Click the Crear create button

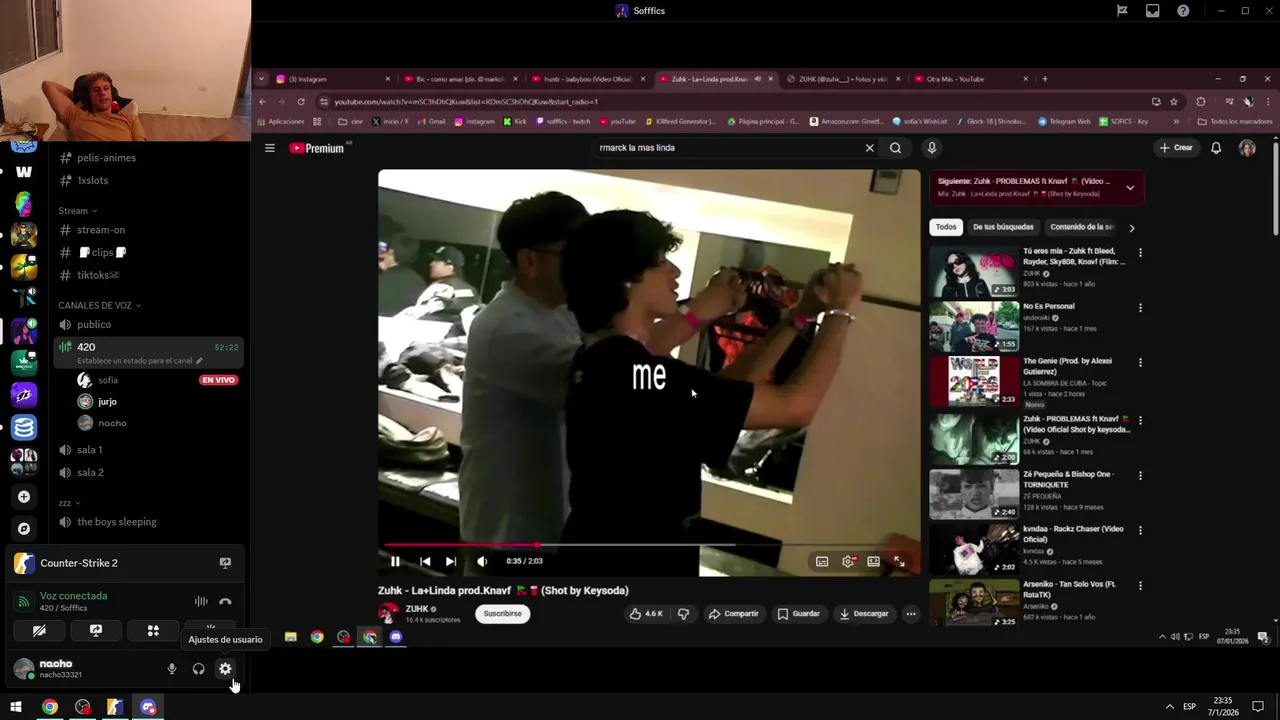coord(1176,148)
